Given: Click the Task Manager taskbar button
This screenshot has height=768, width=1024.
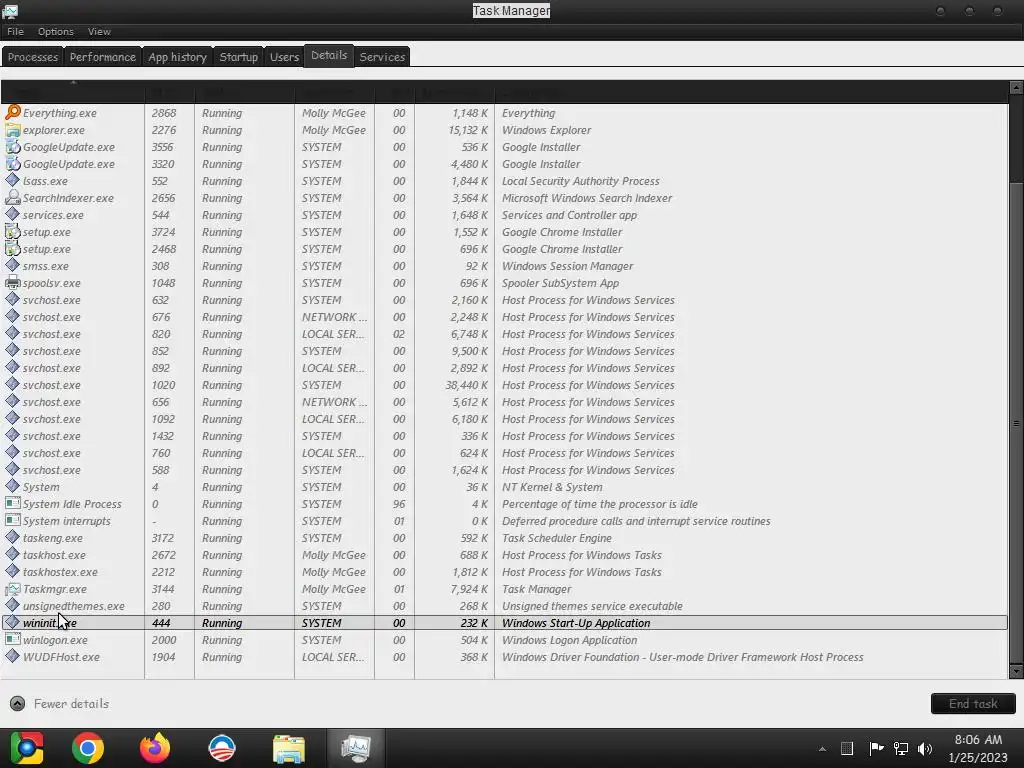Looking at the screenshot, I should pyautogui.click(x=355, y=748).
